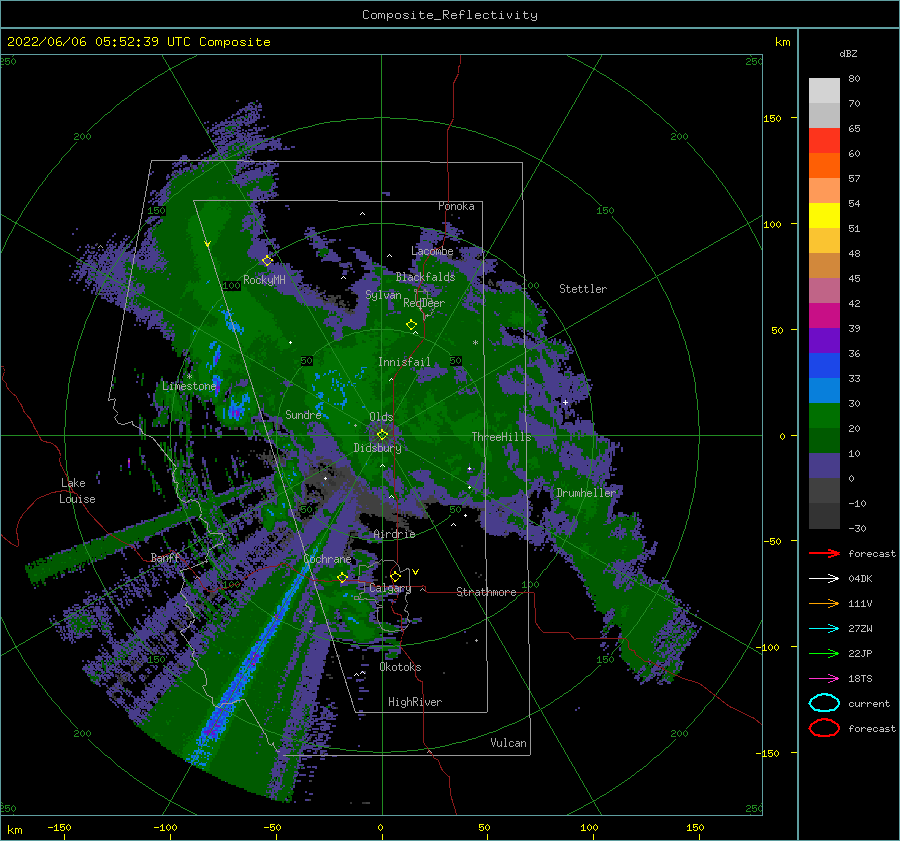This screenshot has width=900, height=841.
Task: Click the yellow diamond marker below RedDeer
Action: [411, 324]
